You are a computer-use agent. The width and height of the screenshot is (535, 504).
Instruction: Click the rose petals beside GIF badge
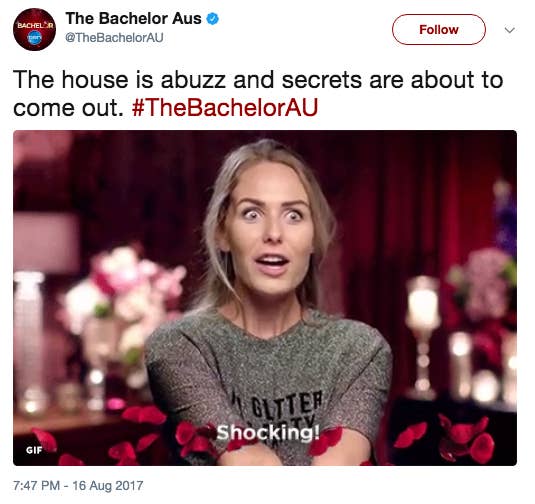46,440
